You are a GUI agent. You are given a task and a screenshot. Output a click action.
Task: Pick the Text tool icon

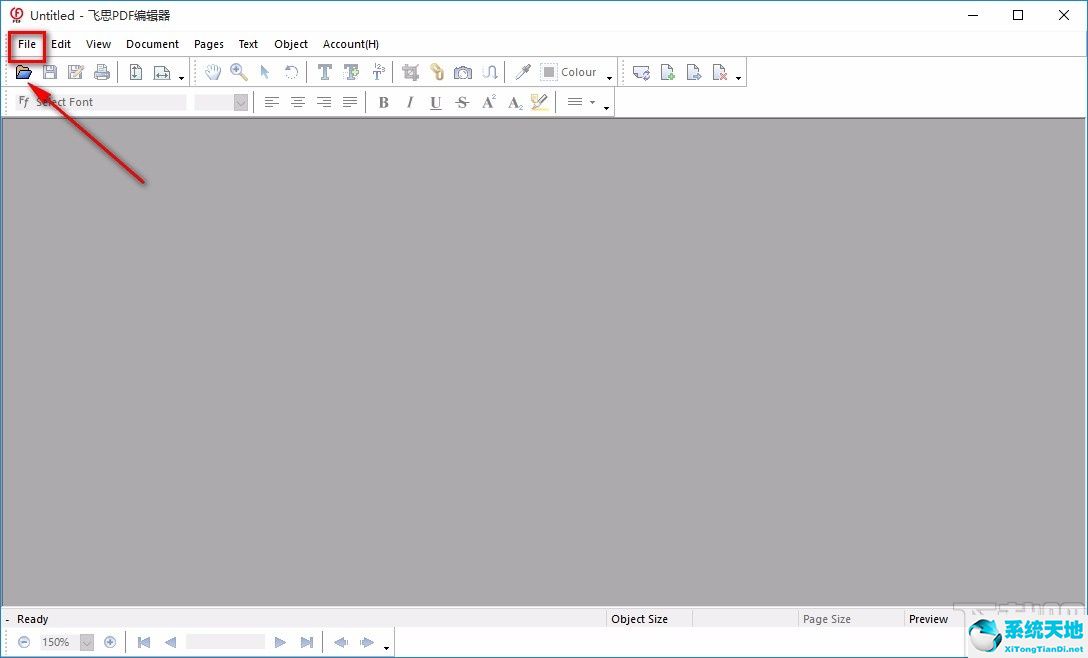(x=324, y=72)
